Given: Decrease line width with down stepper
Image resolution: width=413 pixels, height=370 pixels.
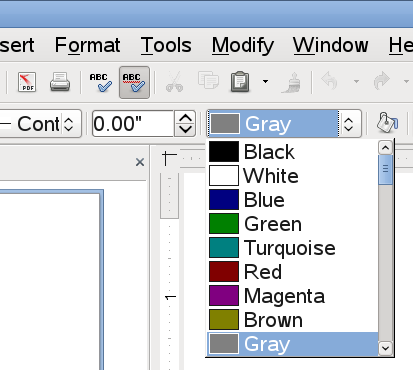Looking at the screenshot, I should [x=185, y=130].
